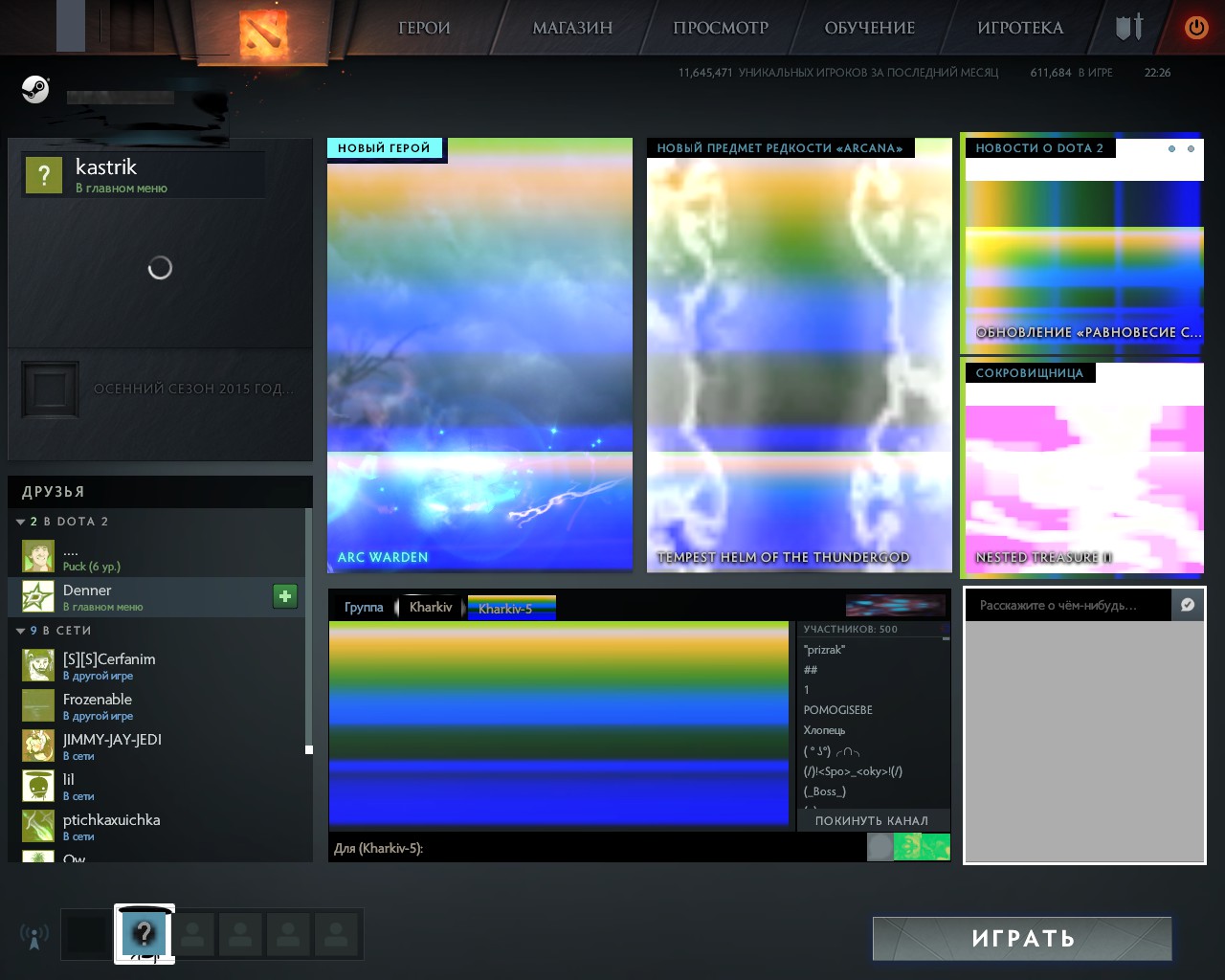Click the УЧАСТНИКОВ: 500 header
The image size is (1225, 980).
tap(851, 630)
